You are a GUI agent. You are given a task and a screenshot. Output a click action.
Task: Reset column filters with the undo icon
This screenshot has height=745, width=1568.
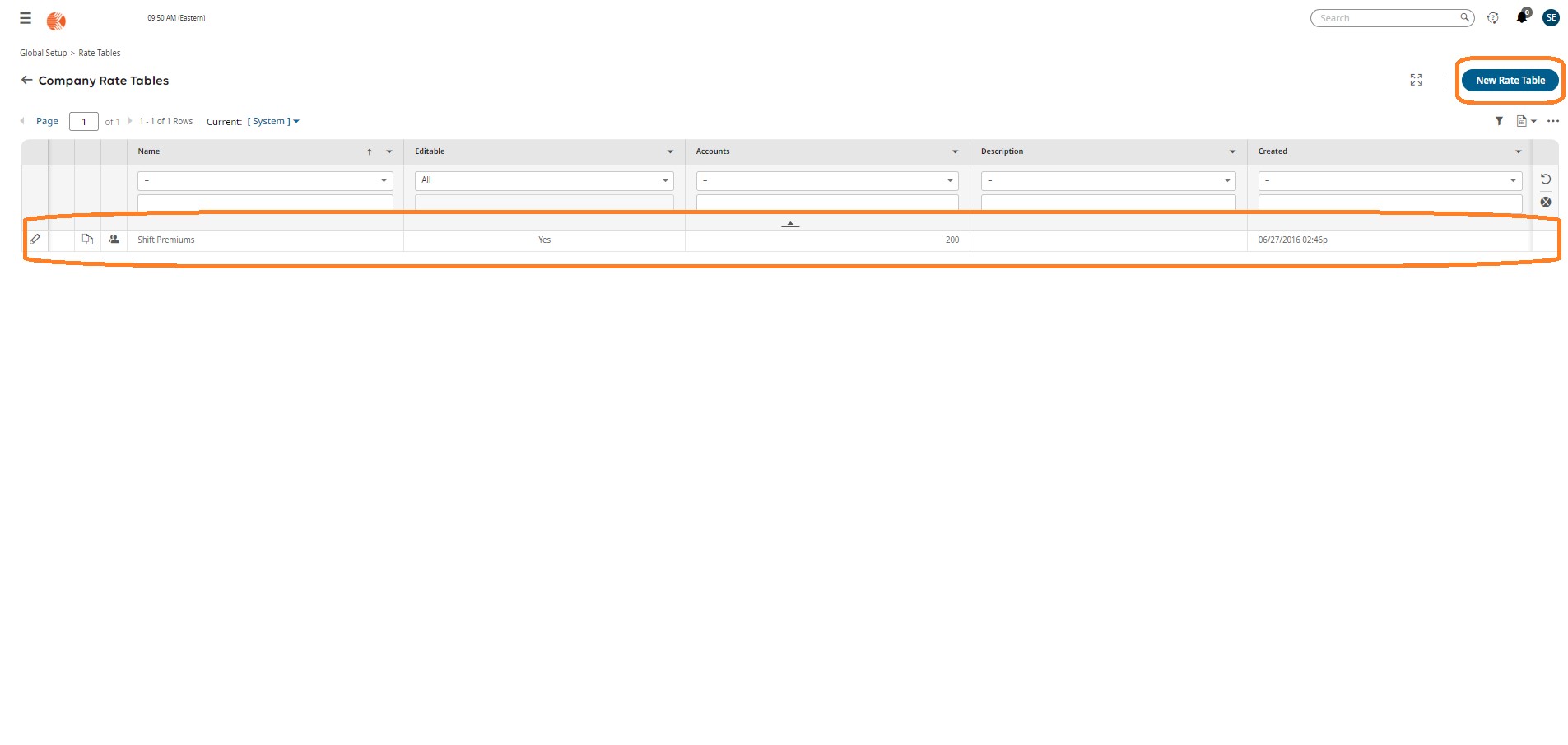(1545, 179)
